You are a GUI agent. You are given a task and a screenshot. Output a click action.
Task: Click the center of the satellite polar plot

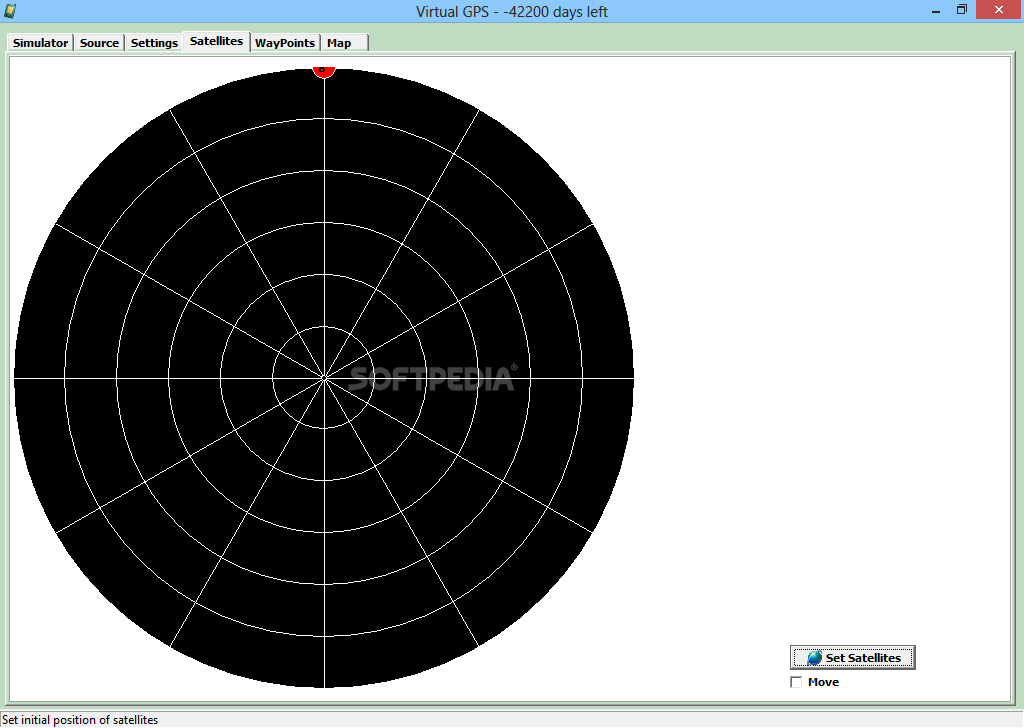pos(324,378)
